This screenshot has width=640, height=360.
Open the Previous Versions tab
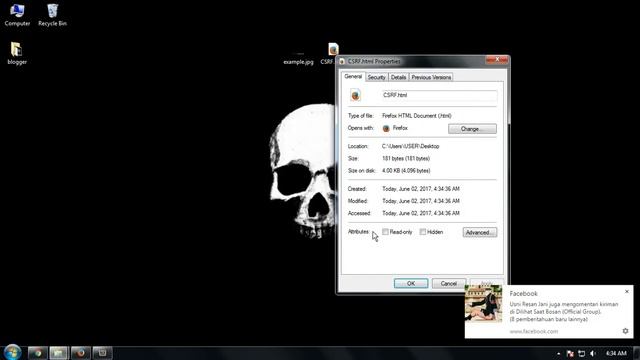point(431,77)
